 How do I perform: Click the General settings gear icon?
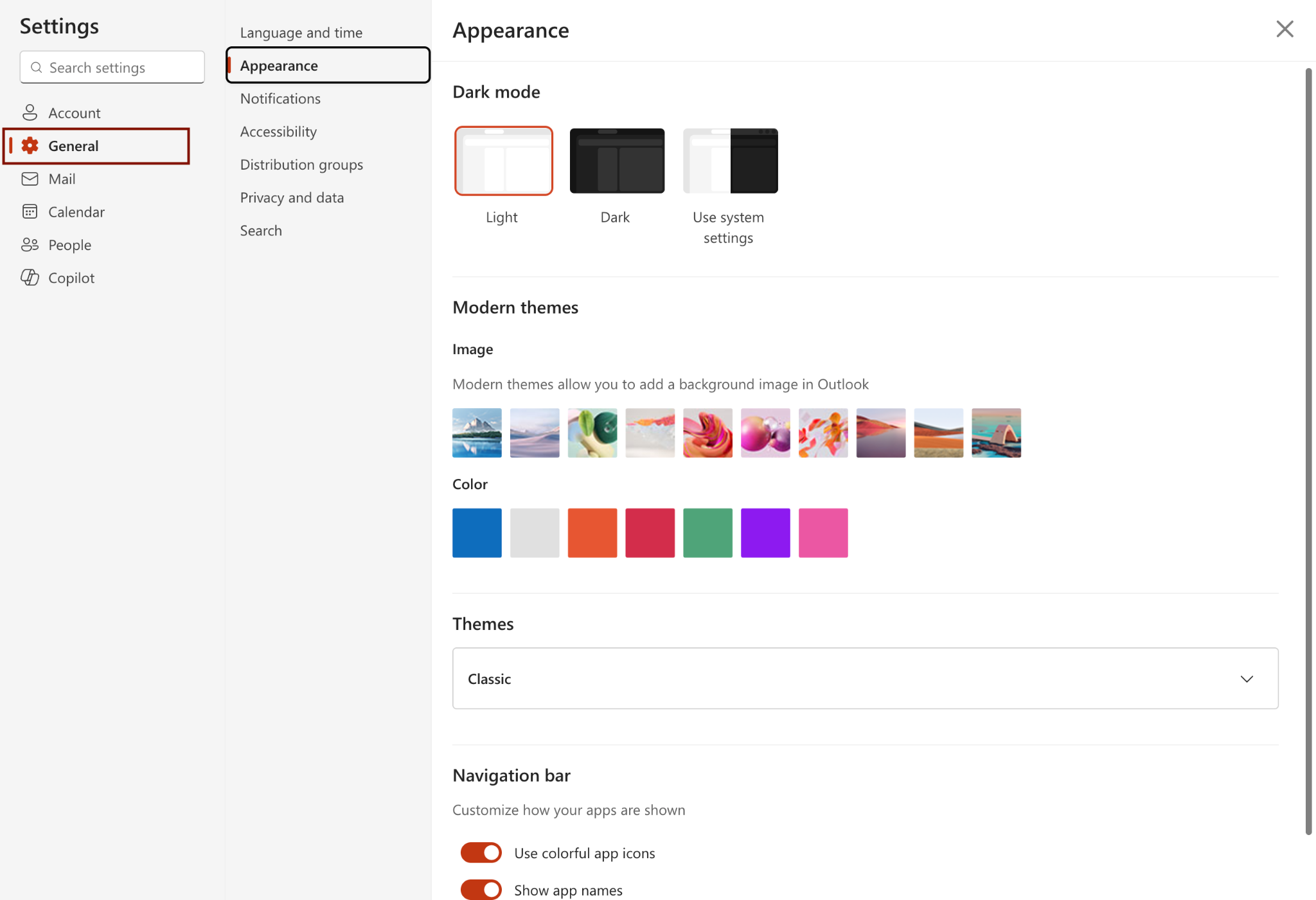click(x=30, y=146)
